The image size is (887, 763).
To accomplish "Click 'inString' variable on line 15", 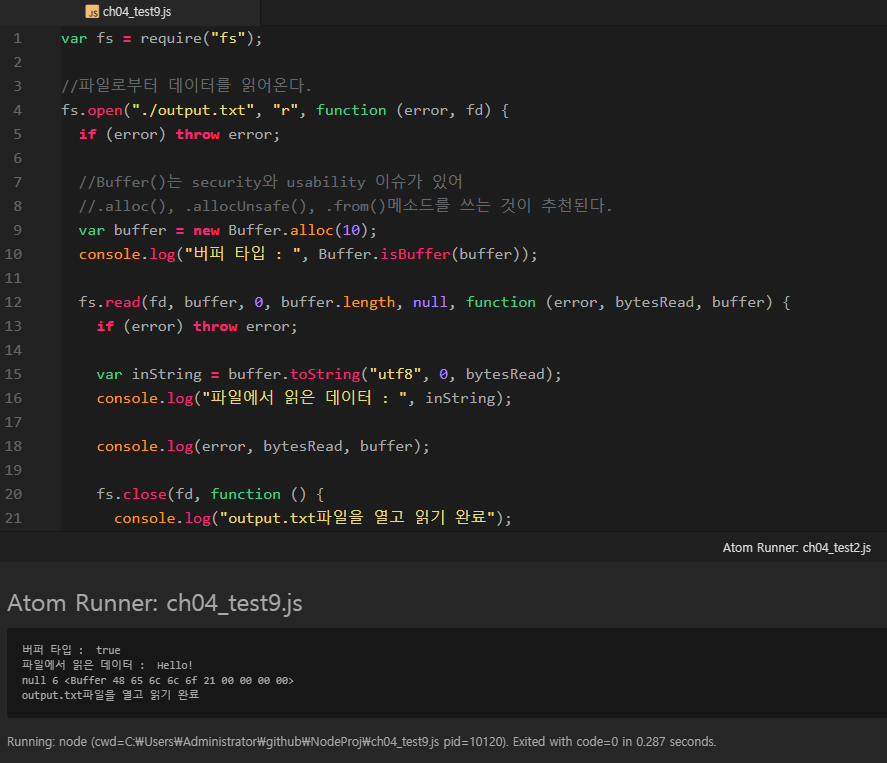I will point(166,374).
